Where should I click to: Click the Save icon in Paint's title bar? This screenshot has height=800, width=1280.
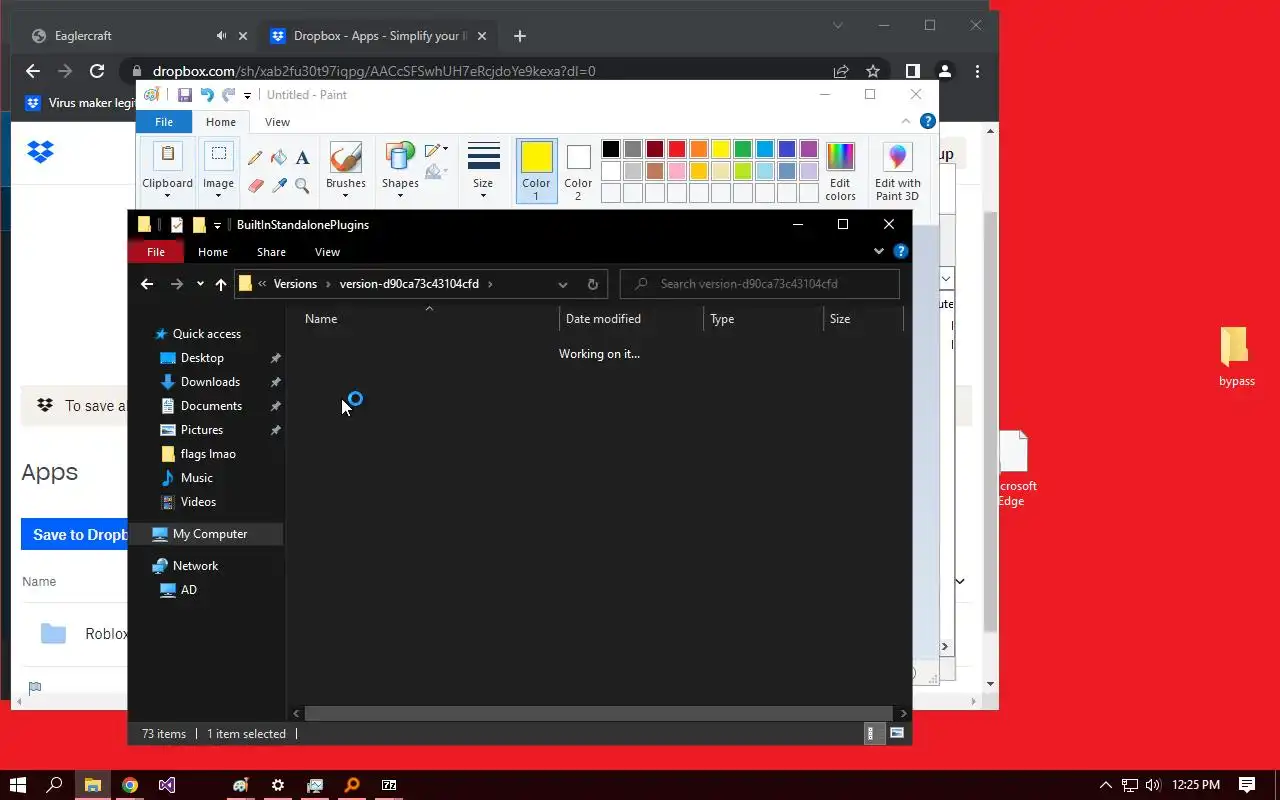[184, 95]
